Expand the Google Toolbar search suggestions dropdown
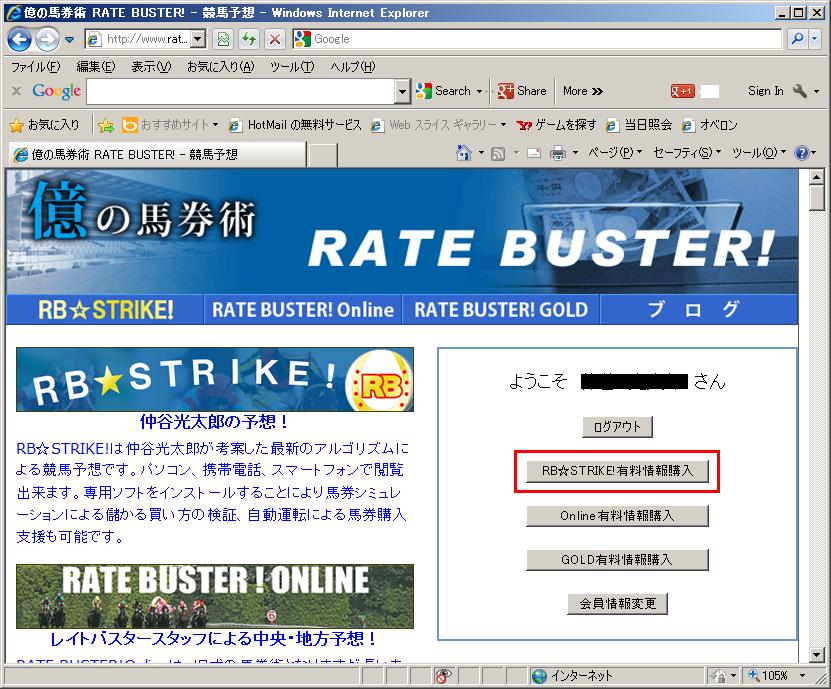The width and height of the screenshot is (831, 689). click(x=402, y=92)
